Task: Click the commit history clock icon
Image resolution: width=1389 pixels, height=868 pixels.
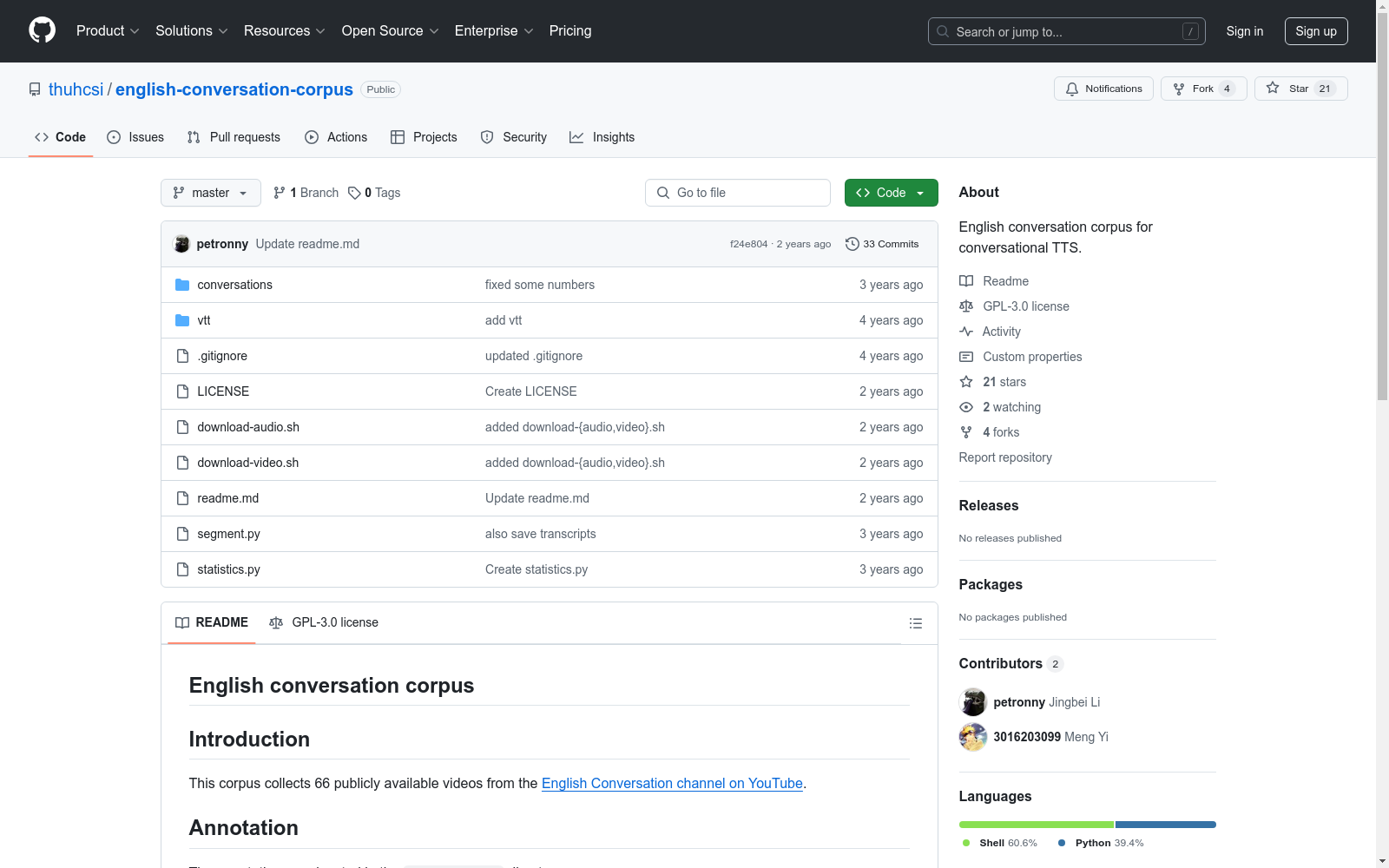Action: (x=852, y=244)
